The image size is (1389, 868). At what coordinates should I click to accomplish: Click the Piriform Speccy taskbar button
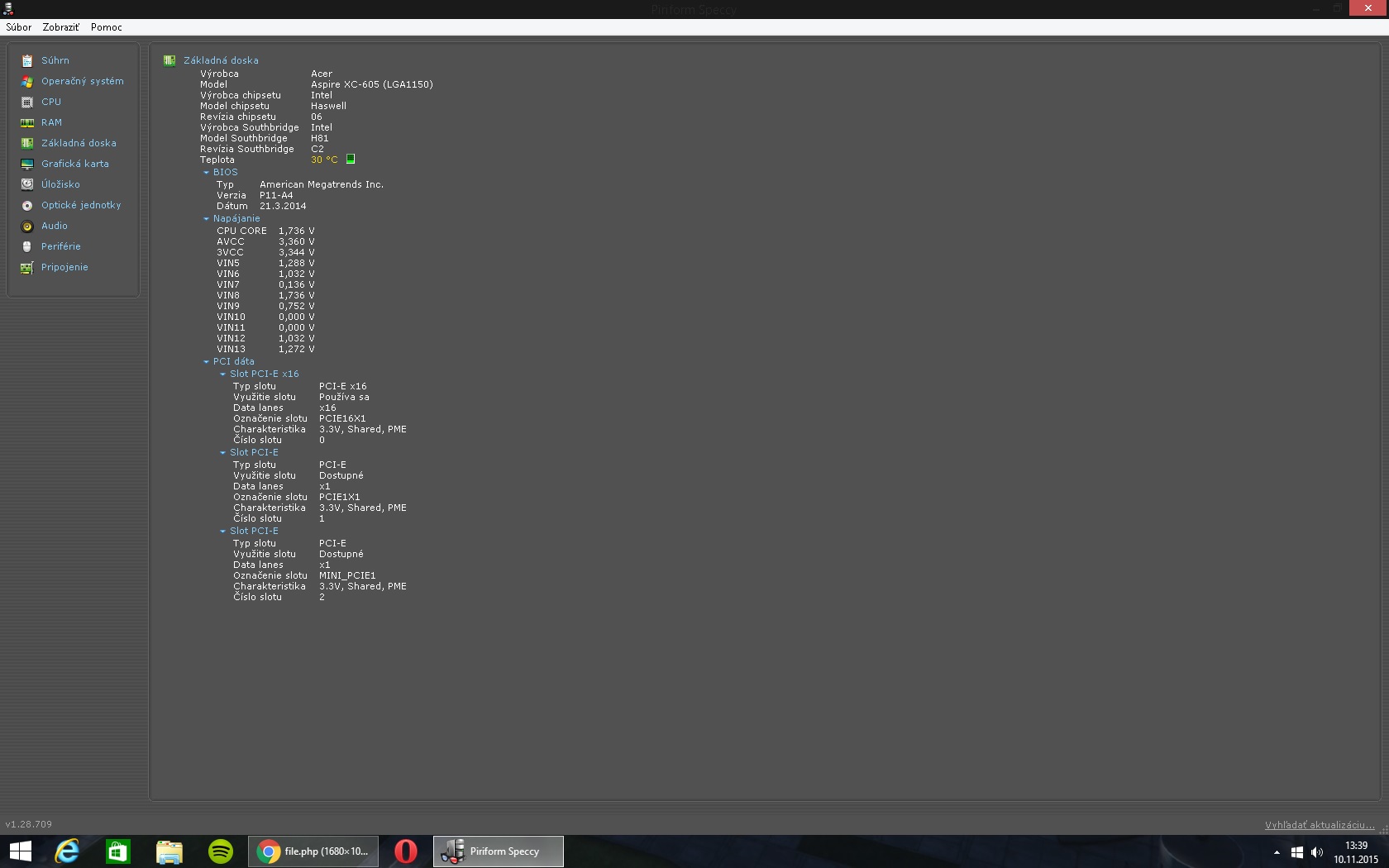tap(499, 851)
